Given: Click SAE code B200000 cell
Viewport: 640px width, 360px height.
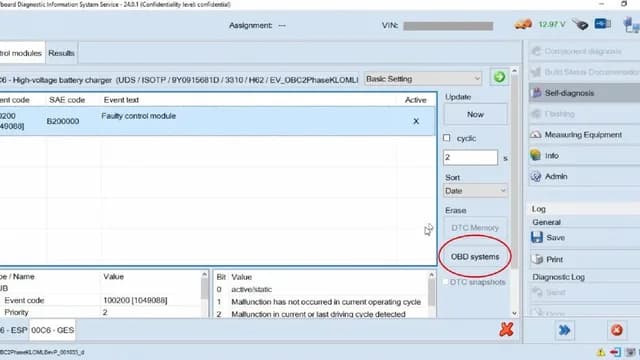Looking at the screenshot, I should [x=63, y=121].
